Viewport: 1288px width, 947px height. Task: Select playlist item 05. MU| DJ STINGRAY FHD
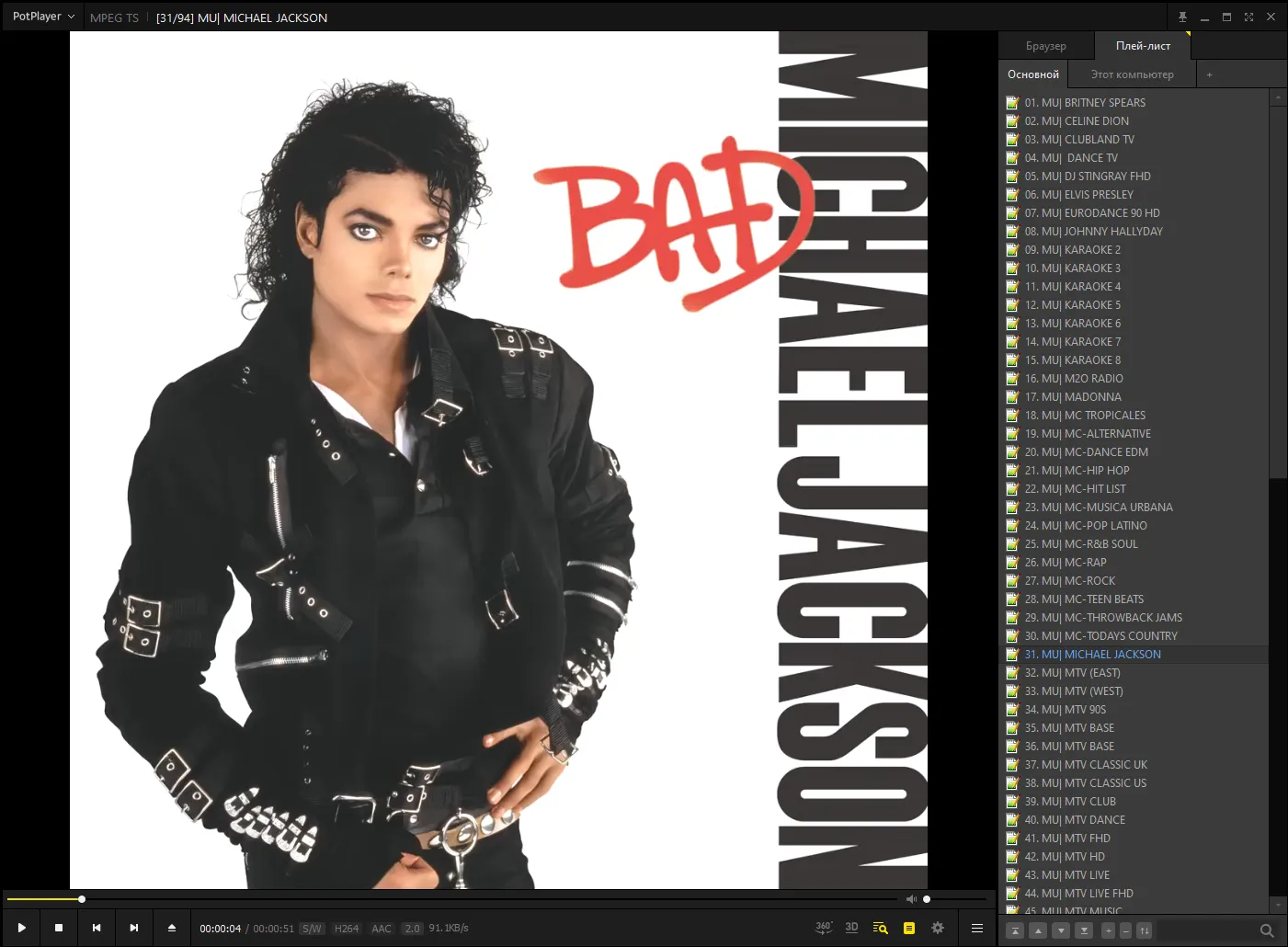point(1134,177)
